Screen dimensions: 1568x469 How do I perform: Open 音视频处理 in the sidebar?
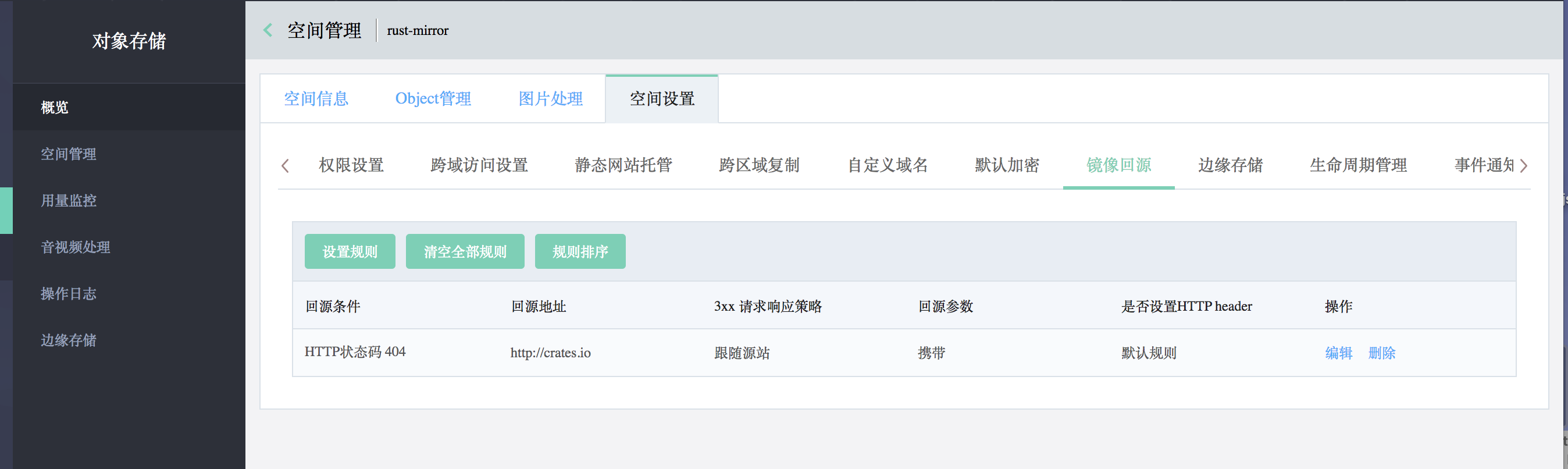pos(129,247)
